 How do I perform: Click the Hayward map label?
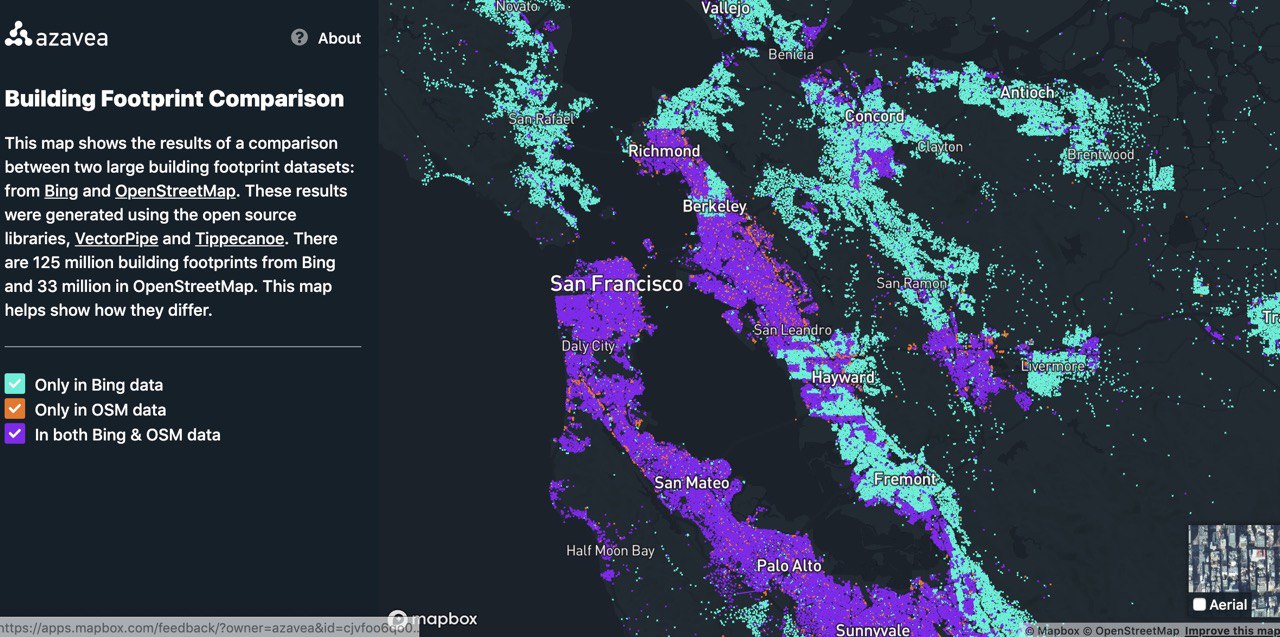[x=843, y=378]
